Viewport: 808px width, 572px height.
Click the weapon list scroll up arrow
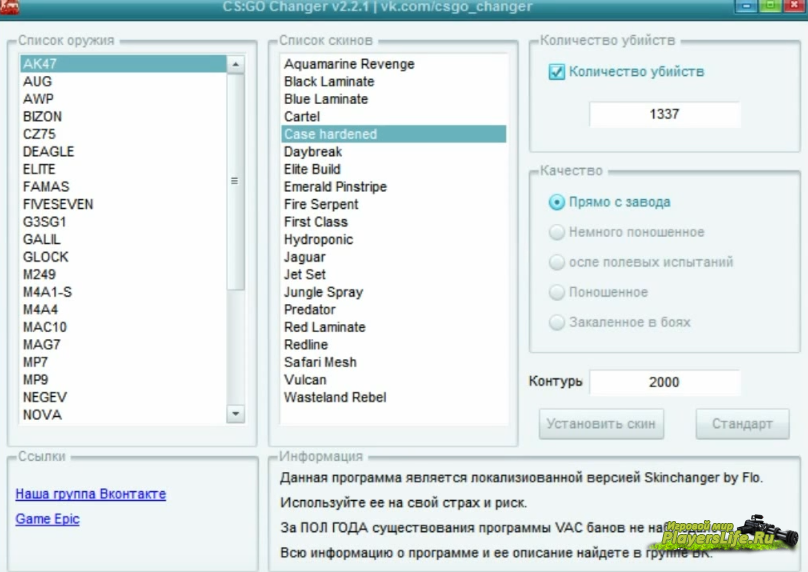click(235, 64)
